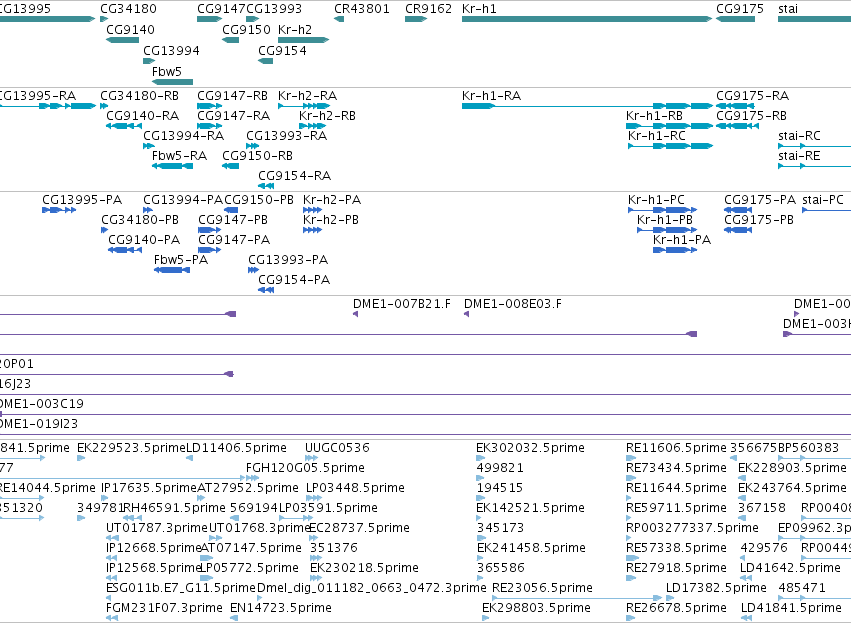Select the UUGC0536 EST label
This screenshot has height=623, width=851.
coord(337,448)
